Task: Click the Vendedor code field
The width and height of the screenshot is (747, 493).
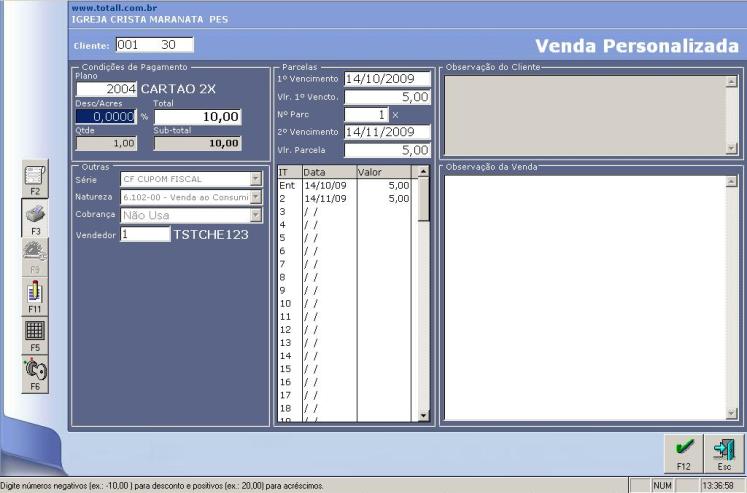Action: [145, 234]
